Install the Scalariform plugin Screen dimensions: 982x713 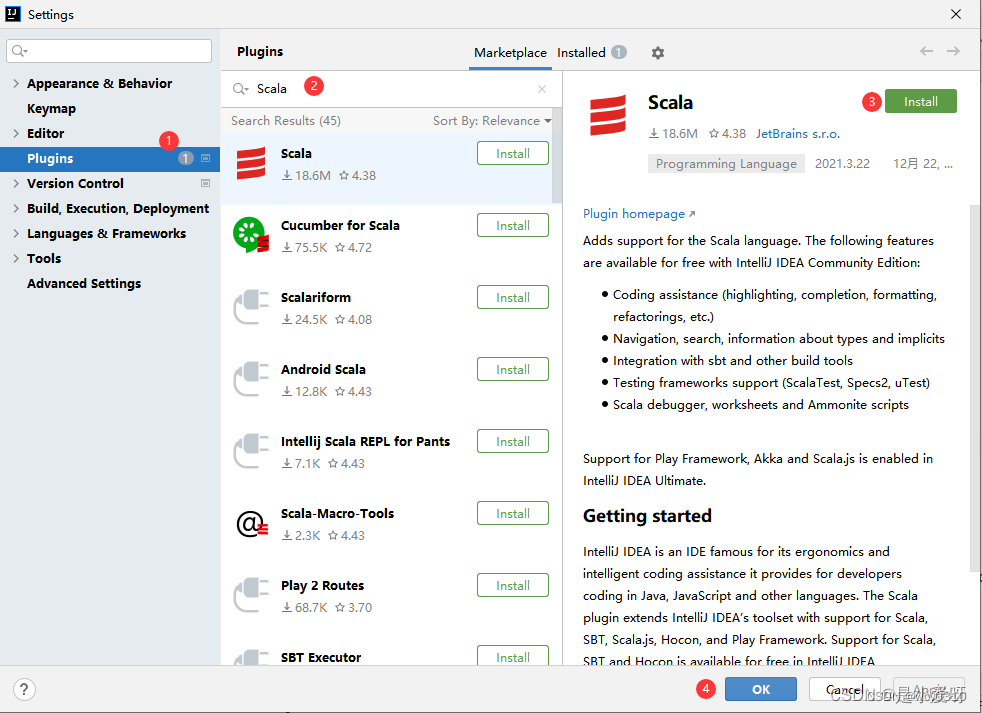[513, 298]
